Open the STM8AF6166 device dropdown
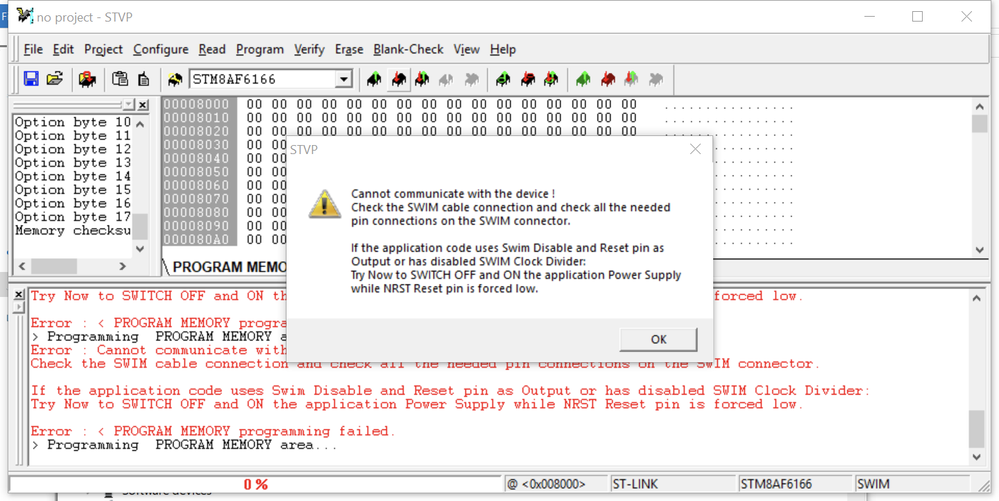The image size is (999, 501). coord(343,80)
